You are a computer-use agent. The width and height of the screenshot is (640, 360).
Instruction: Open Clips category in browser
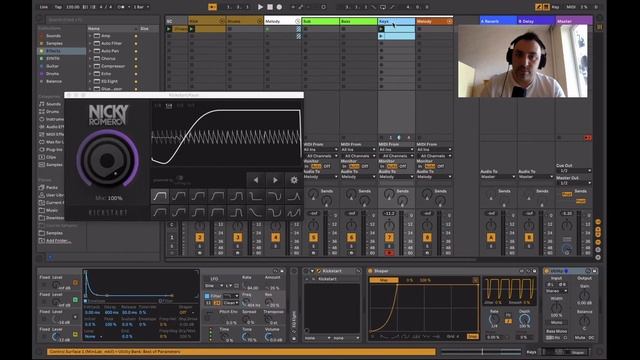pos(51,157)
